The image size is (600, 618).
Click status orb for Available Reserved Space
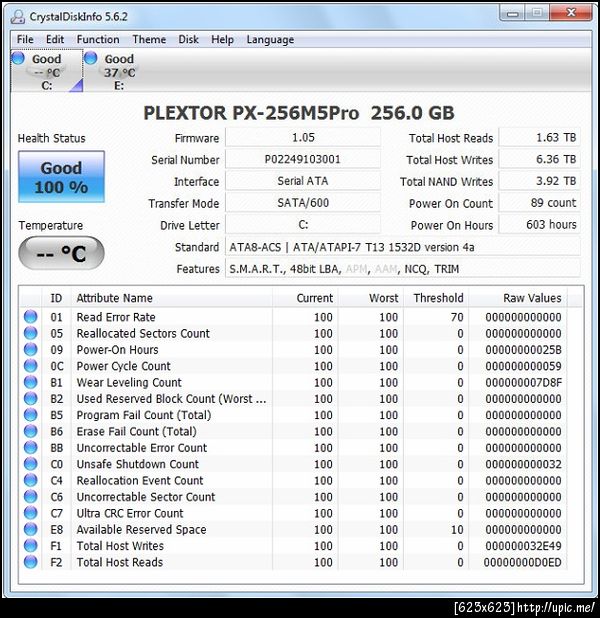point(30,529)
